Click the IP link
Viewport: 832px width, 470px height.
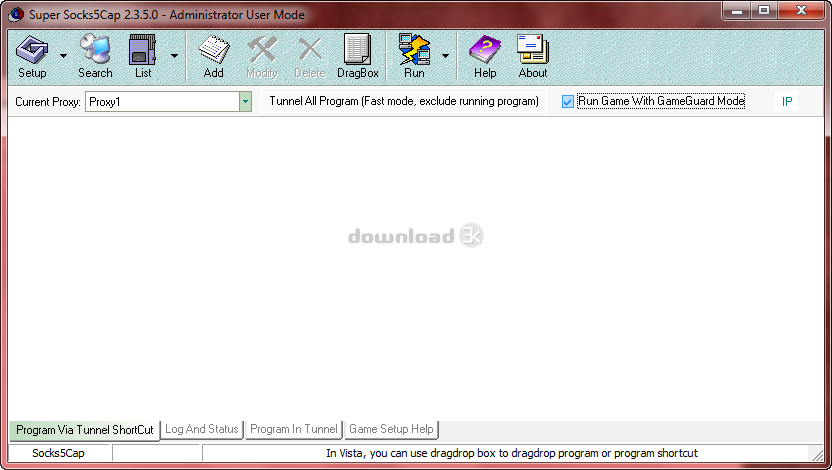point(787,101)
